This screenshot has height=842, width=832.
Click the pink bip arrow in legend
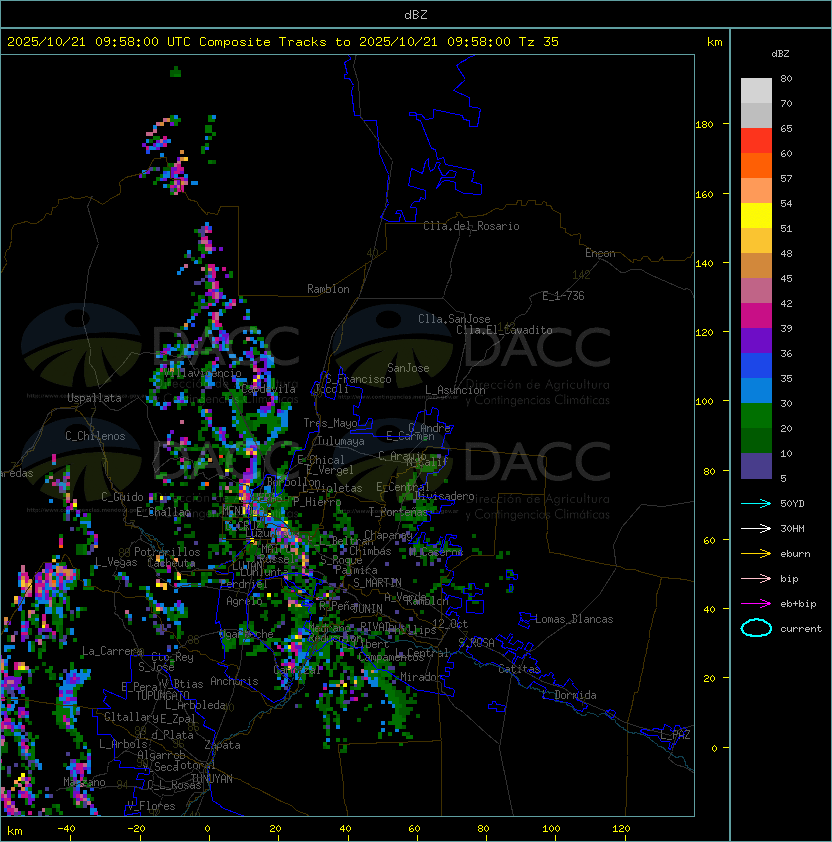756,578
